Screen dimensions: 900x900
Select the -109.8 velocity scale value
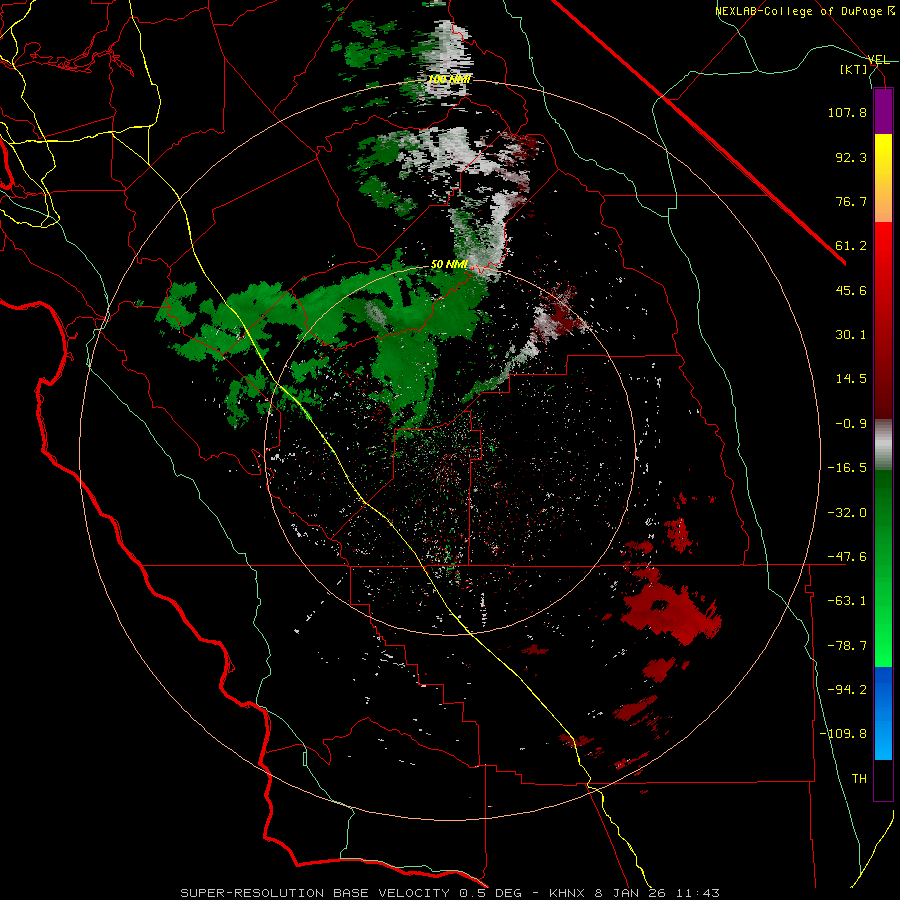pyautogui.click(x=843, y=734)
